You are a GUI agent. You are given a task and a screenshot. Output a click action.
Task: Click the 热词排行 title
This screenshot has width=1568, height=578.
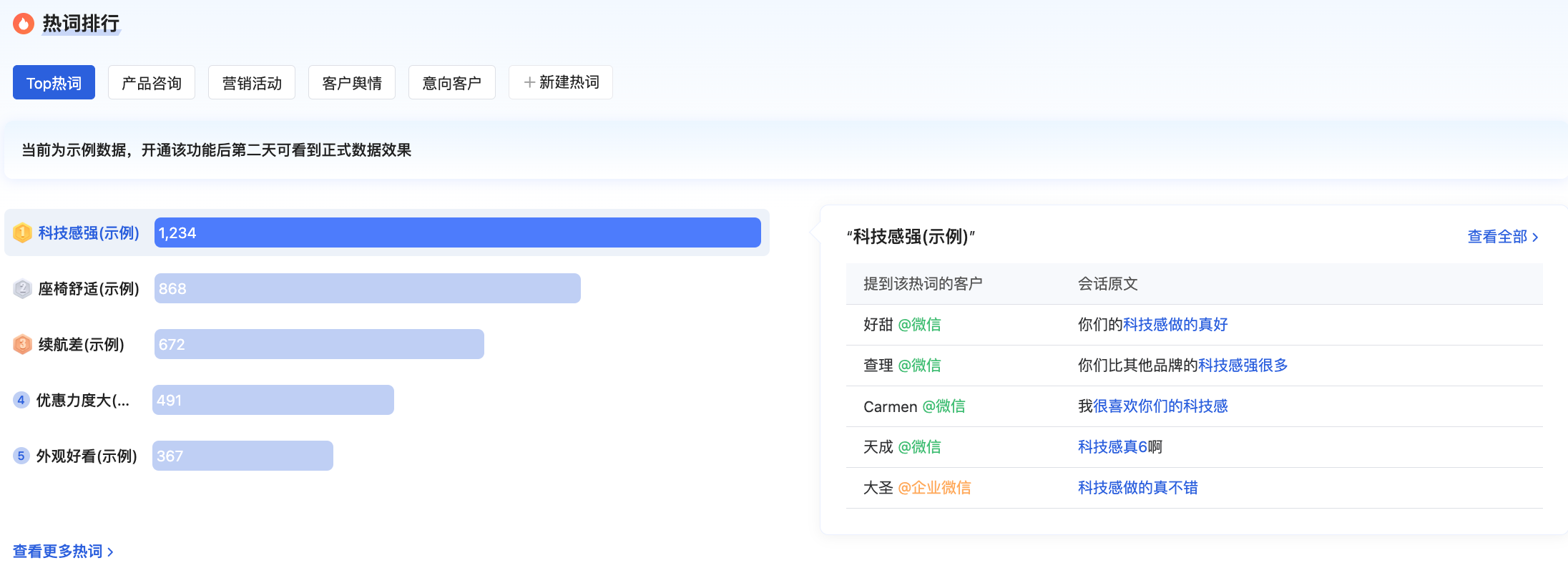(x=81, y=24)
